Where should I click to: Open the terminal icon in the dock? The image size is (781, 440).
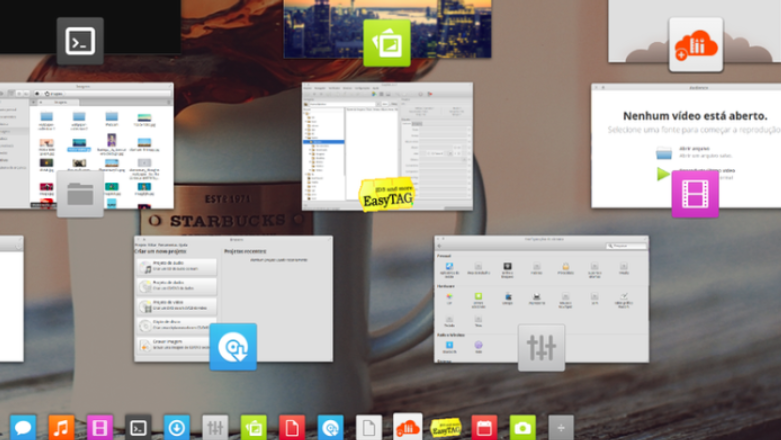click(x=138, y=428)
